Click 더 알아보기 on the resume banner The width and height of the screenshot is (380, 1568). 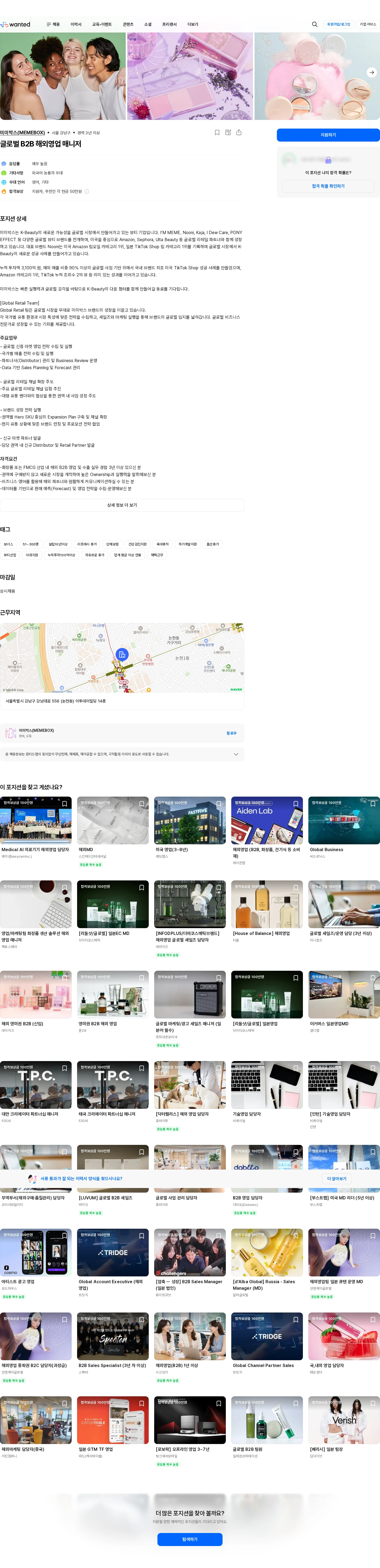[x=337, y=1179]
